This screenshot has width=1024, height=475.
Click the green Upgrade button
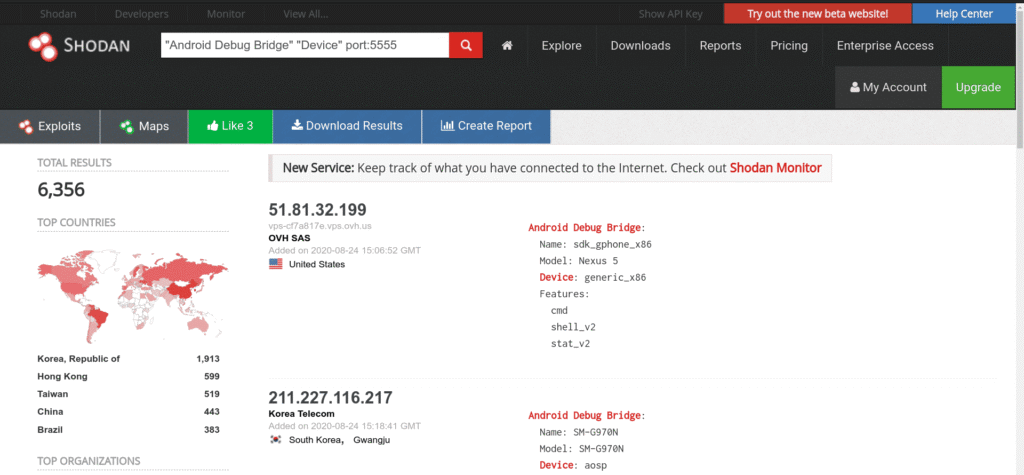pos(978,87)
